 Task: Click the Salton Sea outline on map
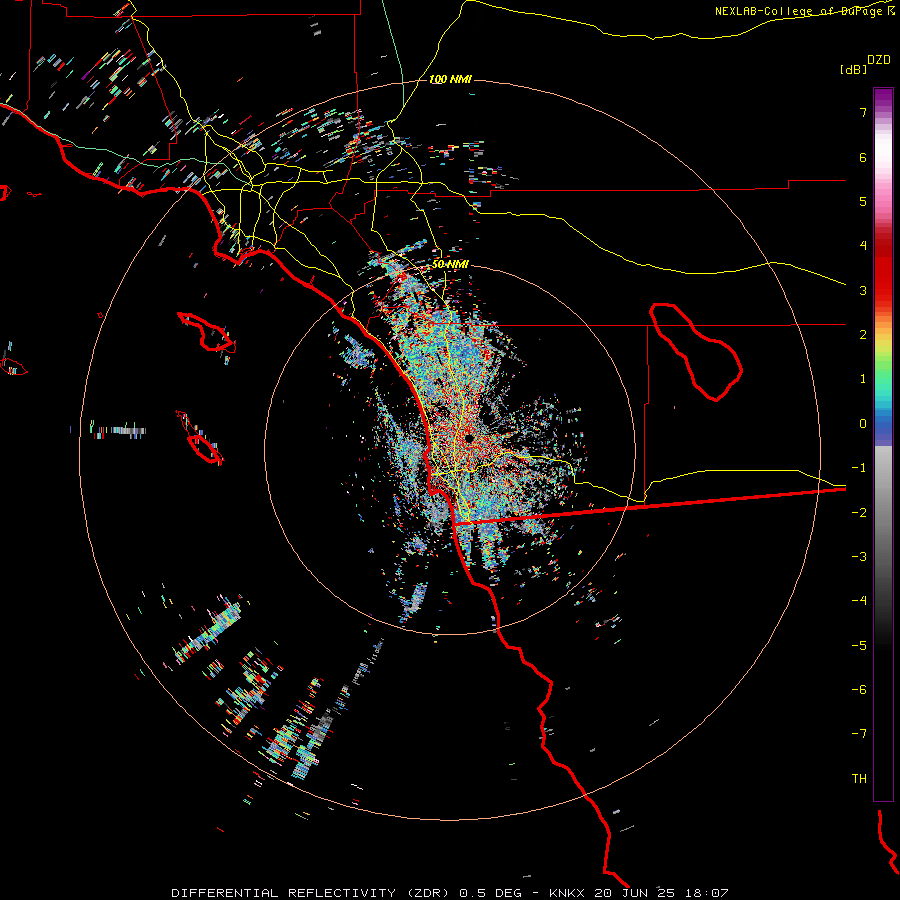(x=696, y=352)
